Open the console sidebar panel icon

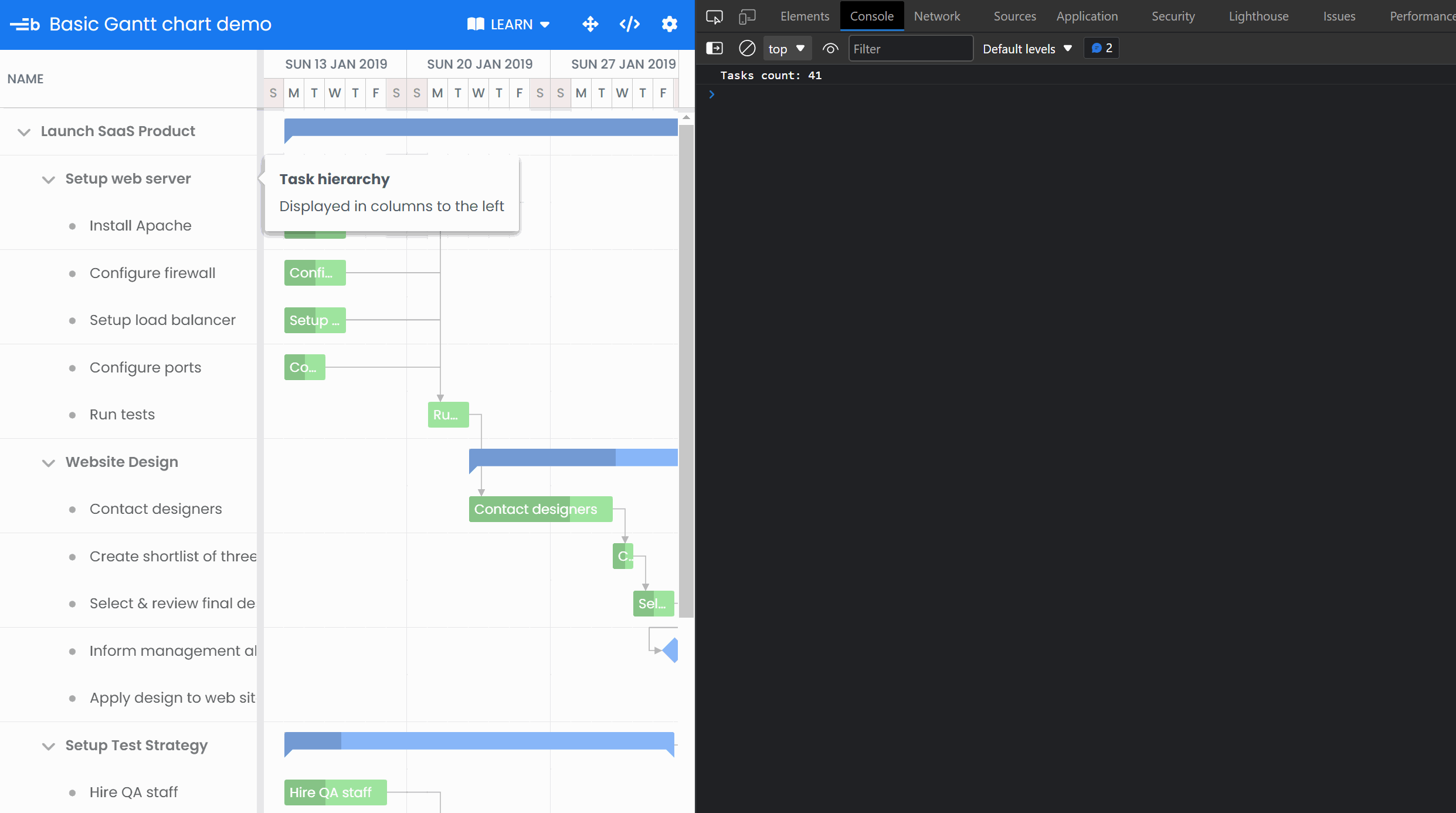click(714, 48)
